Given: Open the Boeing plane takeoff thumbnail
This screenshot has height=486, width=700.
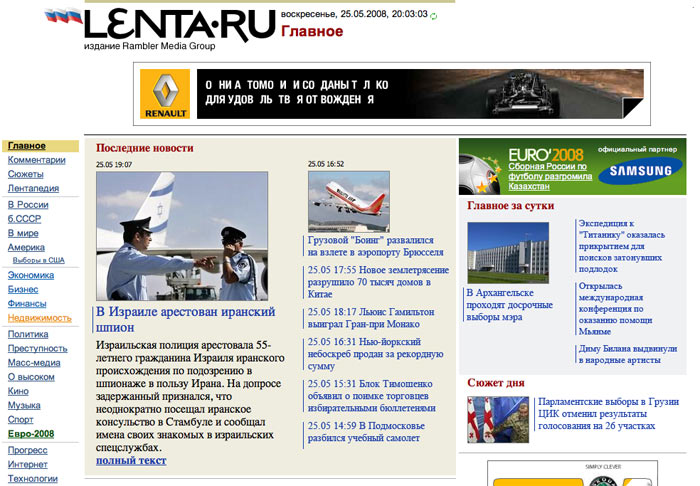Looking at the screenshot, I should tap(348, 201).
